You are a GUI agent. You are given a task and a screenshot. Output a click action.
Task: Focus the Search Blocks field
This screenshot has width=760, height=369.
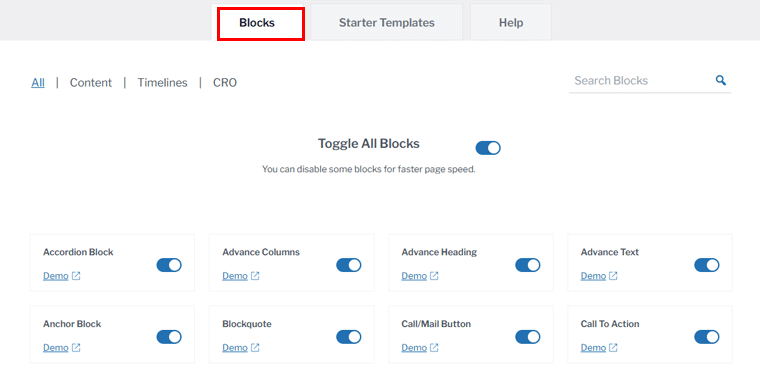640,80
